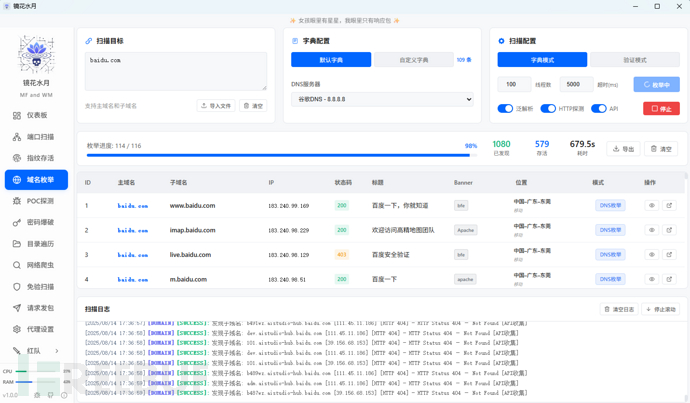Click the 枚举中 button
Viewport: 690px width, 403px height.
coord(657,84)
